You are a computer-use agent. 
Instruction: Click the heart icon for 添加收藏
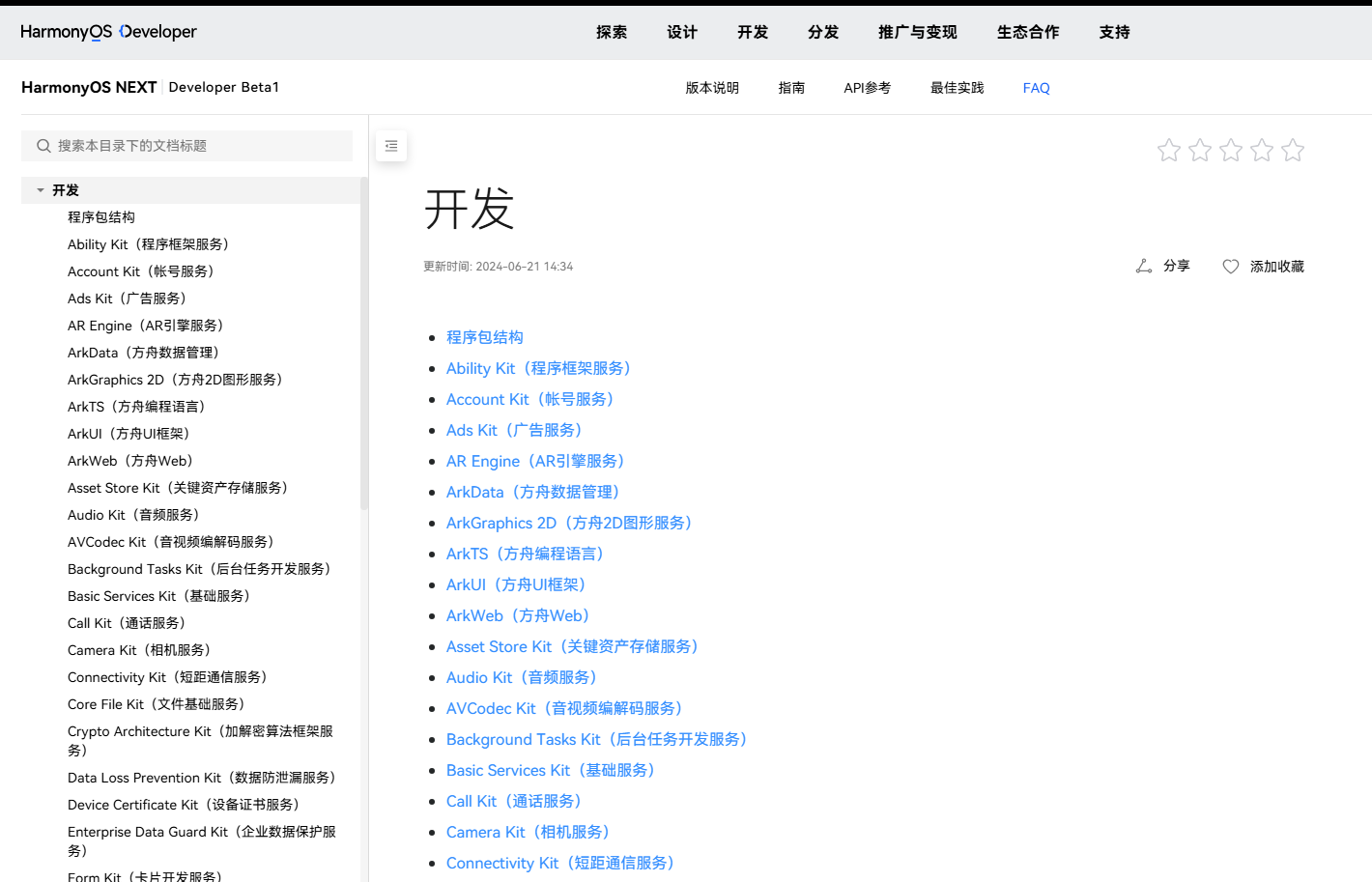[x=1231, y=267]
